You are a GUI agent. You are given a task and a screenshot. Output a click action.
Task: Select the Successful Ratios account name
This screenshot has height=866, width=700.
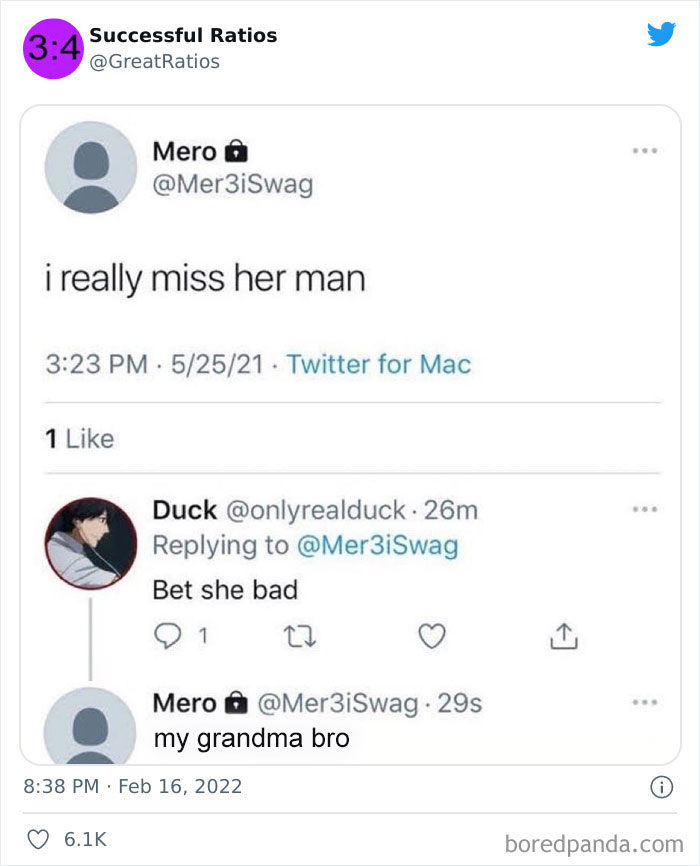[183, 35]
